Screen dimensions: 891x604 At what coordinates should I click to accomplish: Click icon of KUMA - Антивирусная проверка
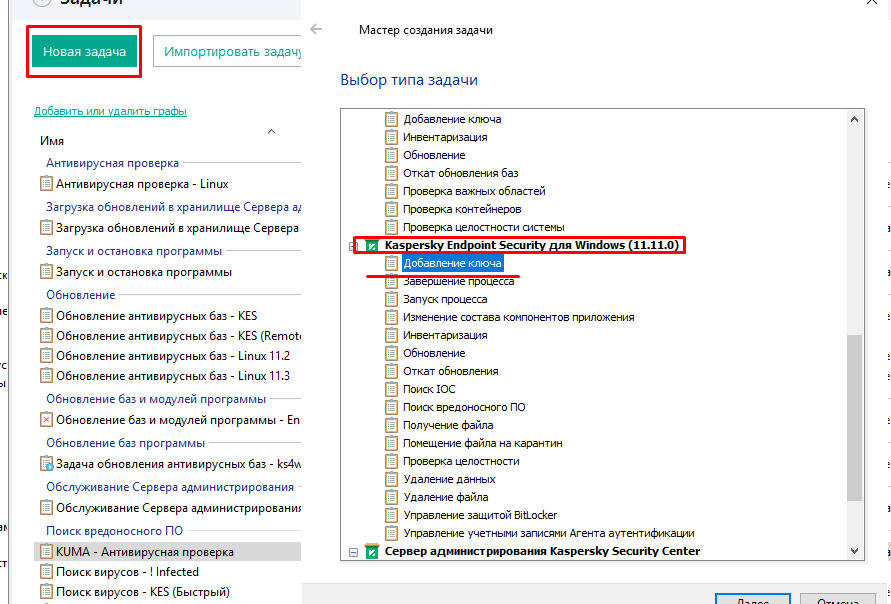tap(46, 552)
